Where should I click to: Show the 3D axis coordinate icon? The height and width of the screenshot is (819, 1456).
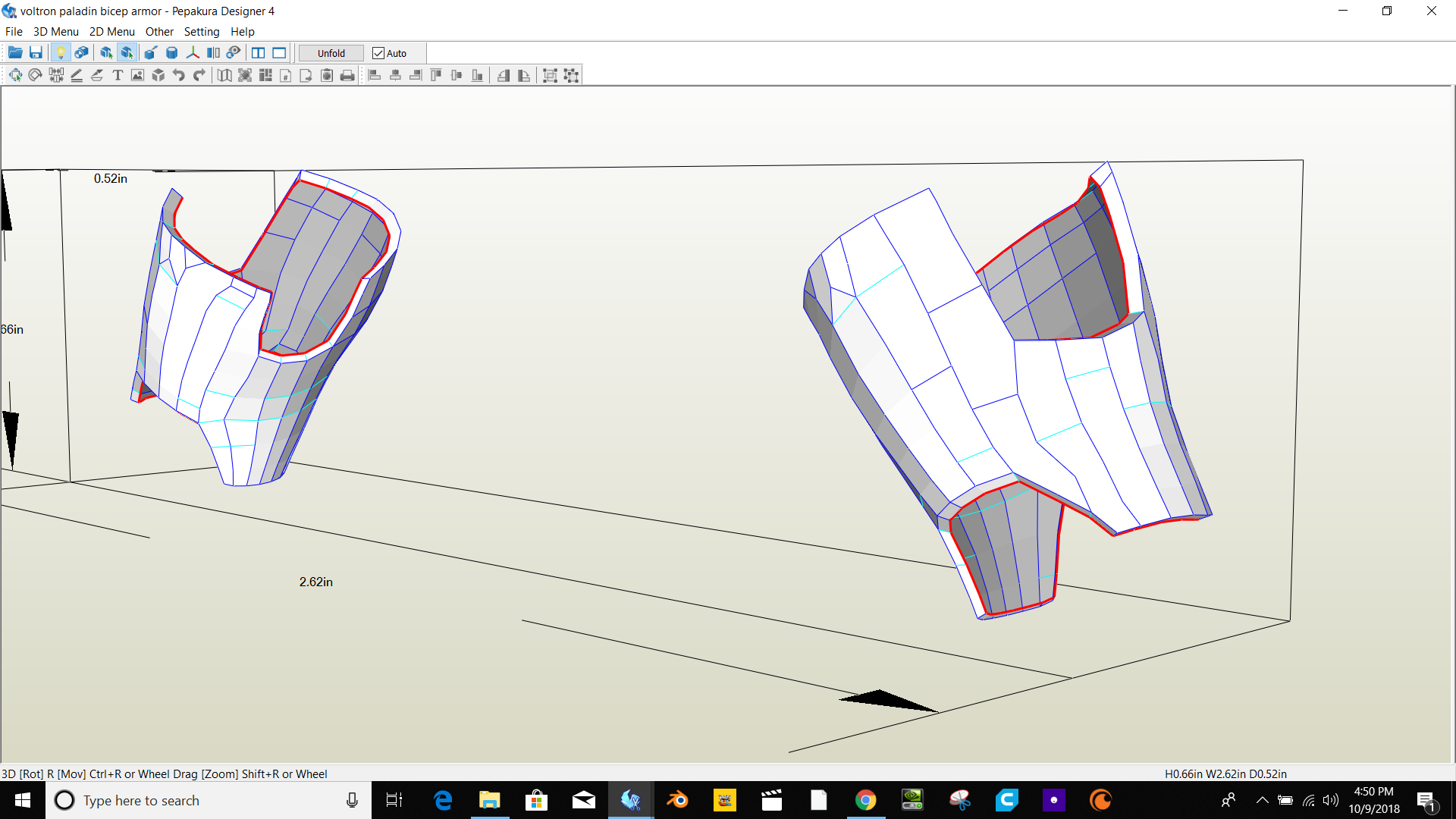[x=193, y=53]
